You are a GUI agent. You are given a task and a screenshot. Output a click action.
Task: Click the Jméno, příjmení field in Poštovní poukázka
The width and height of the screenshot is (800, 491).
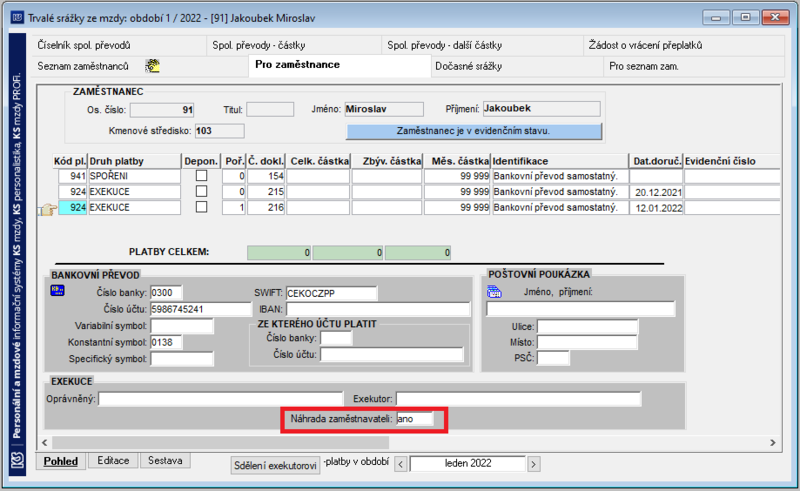[581, 309]
